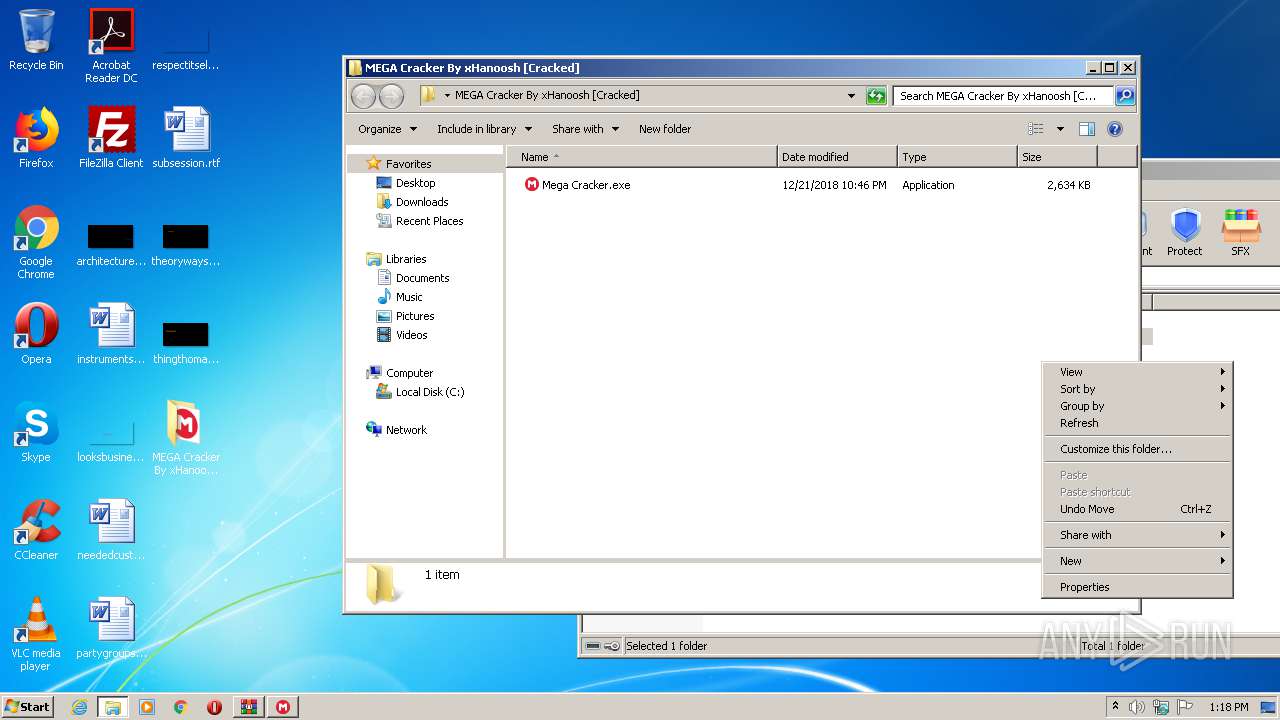
Task: Select the neededcust document on desktop
Action: pos(111,530)
